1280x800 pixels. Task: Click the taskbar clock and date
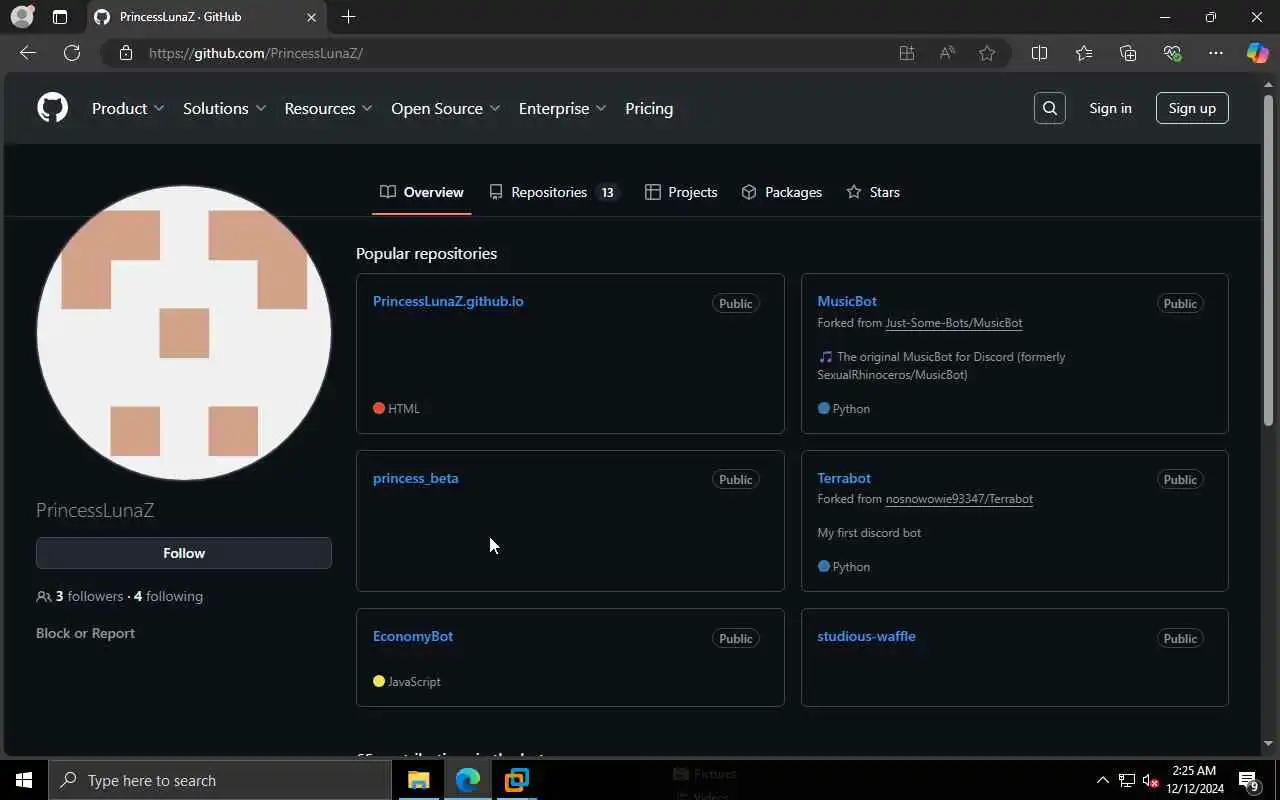(x=1197, y=780)
